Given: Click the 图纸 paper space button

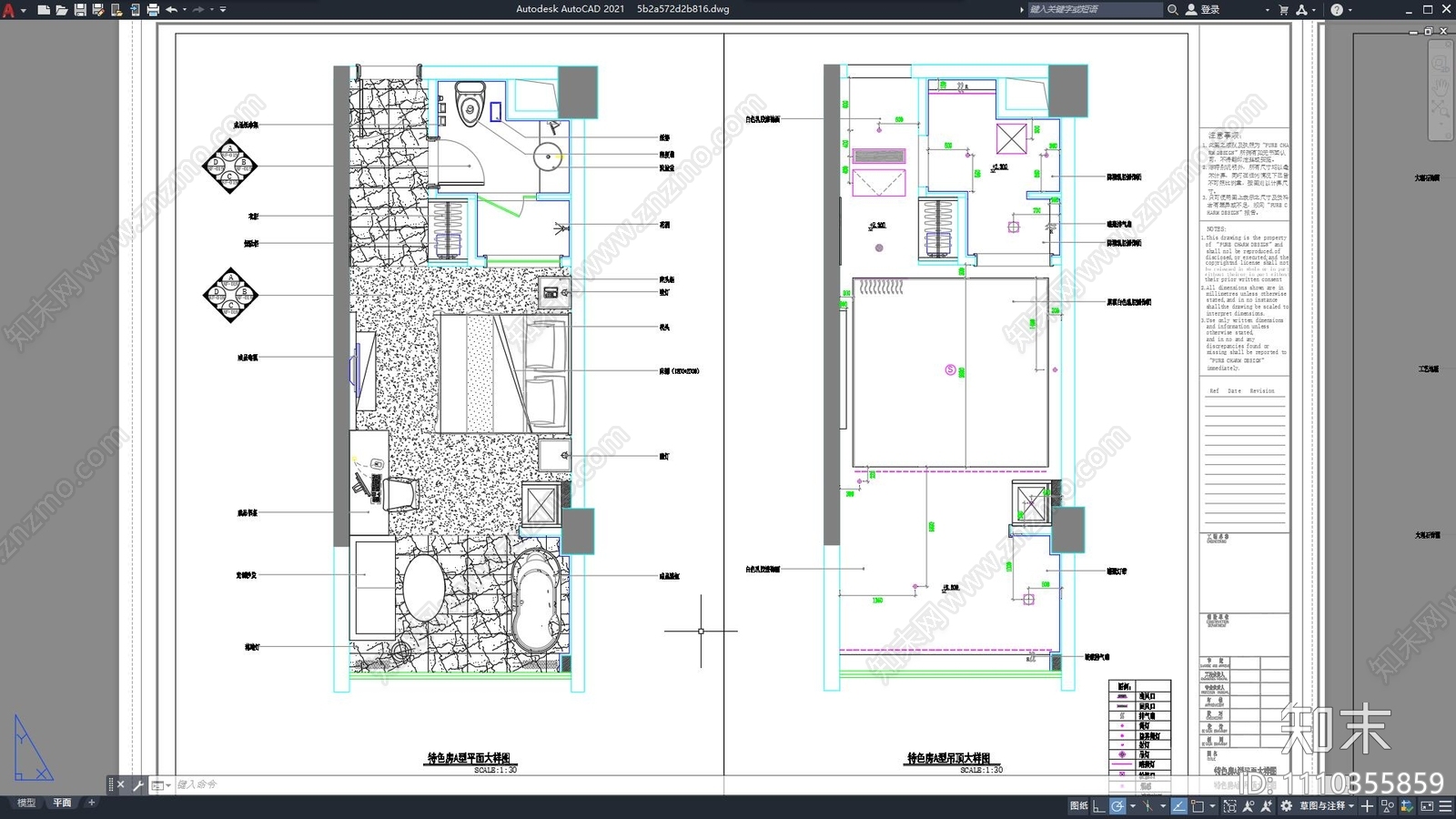Looking at the screenshot, I should [1079, 805].
